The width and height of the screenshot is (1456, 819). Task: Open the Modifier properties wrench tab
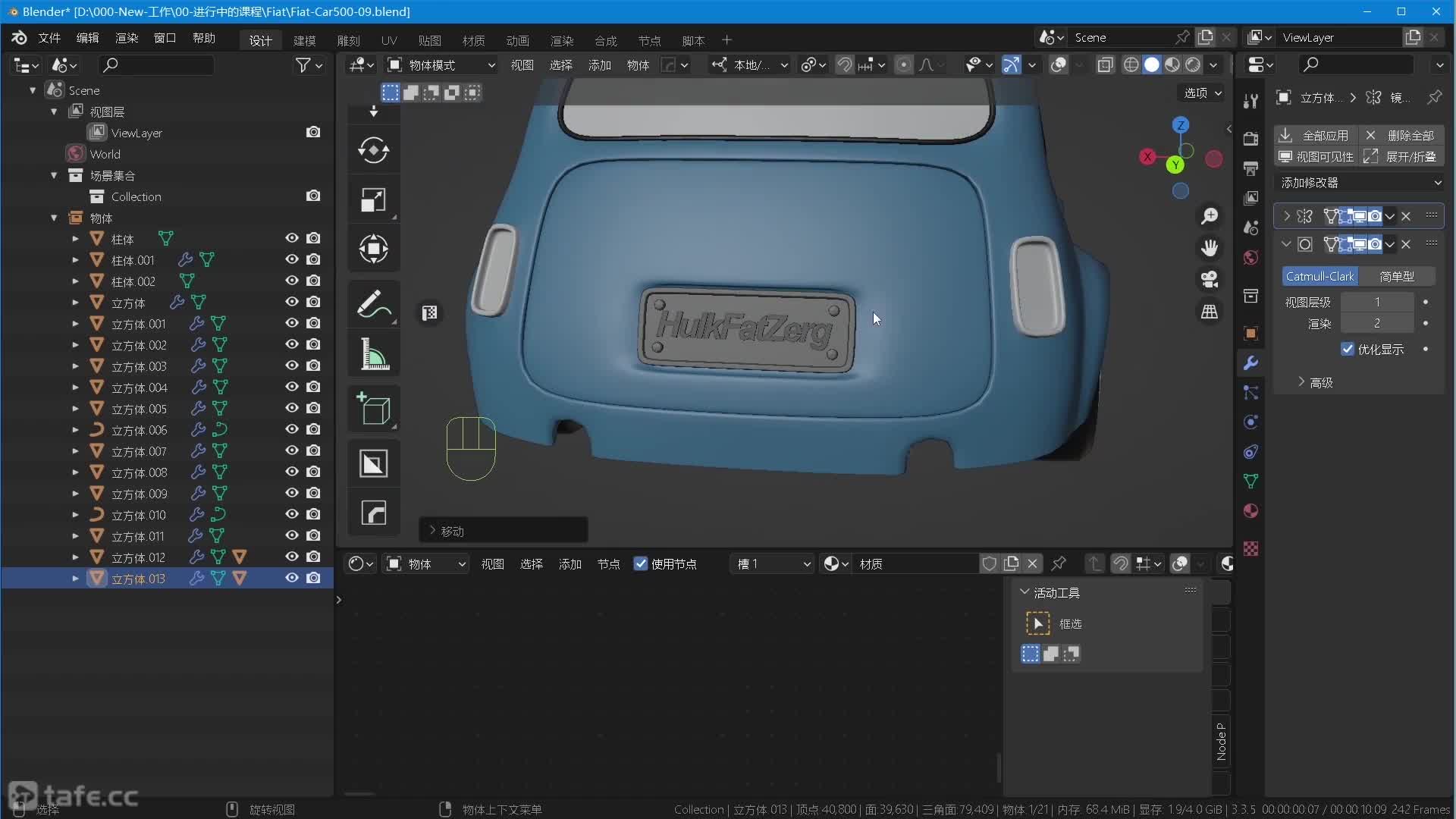point(1251,363)
